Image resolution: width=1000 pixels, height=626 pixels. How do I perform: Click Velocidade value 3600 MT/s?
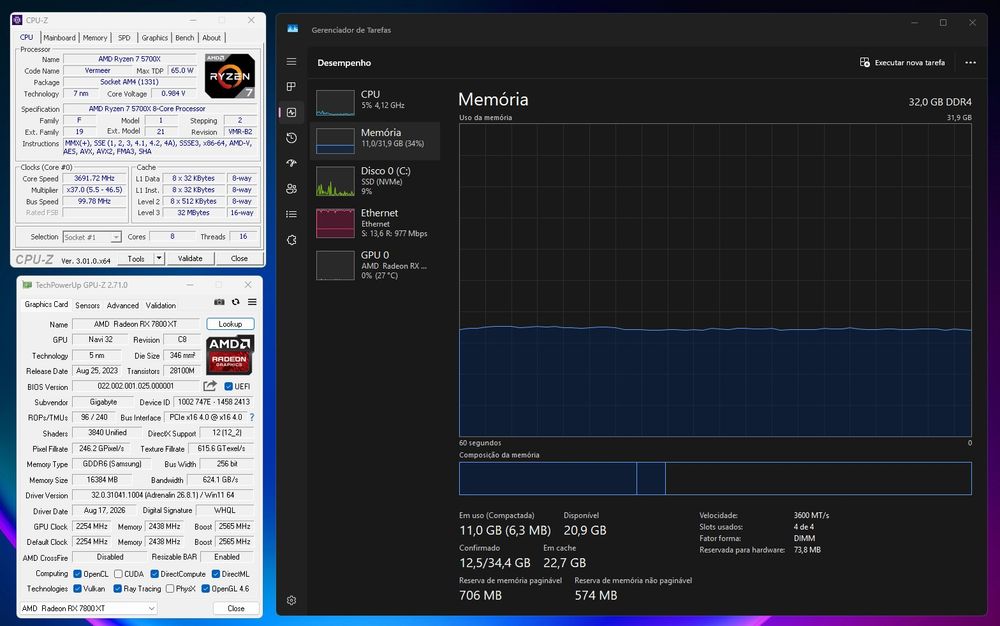point(811,515)
